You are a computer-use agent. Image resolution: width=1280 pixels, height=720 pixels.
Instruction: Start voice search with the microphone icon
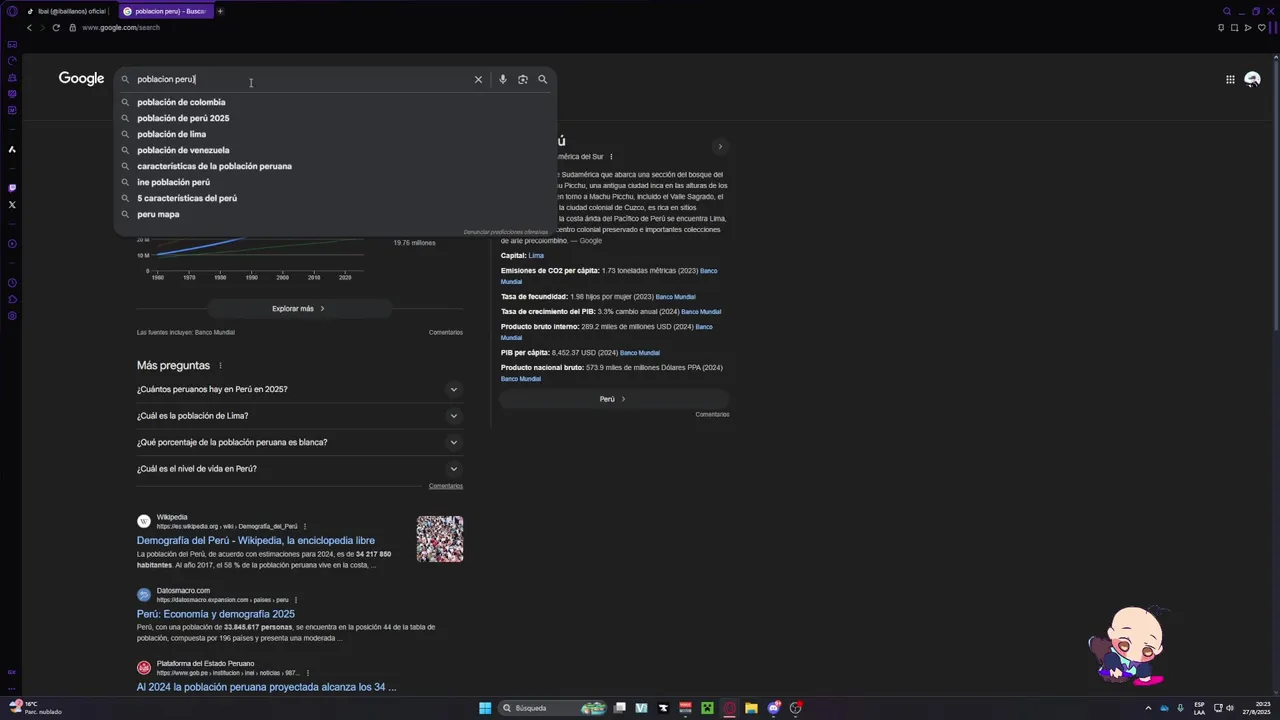pos(503,79)
